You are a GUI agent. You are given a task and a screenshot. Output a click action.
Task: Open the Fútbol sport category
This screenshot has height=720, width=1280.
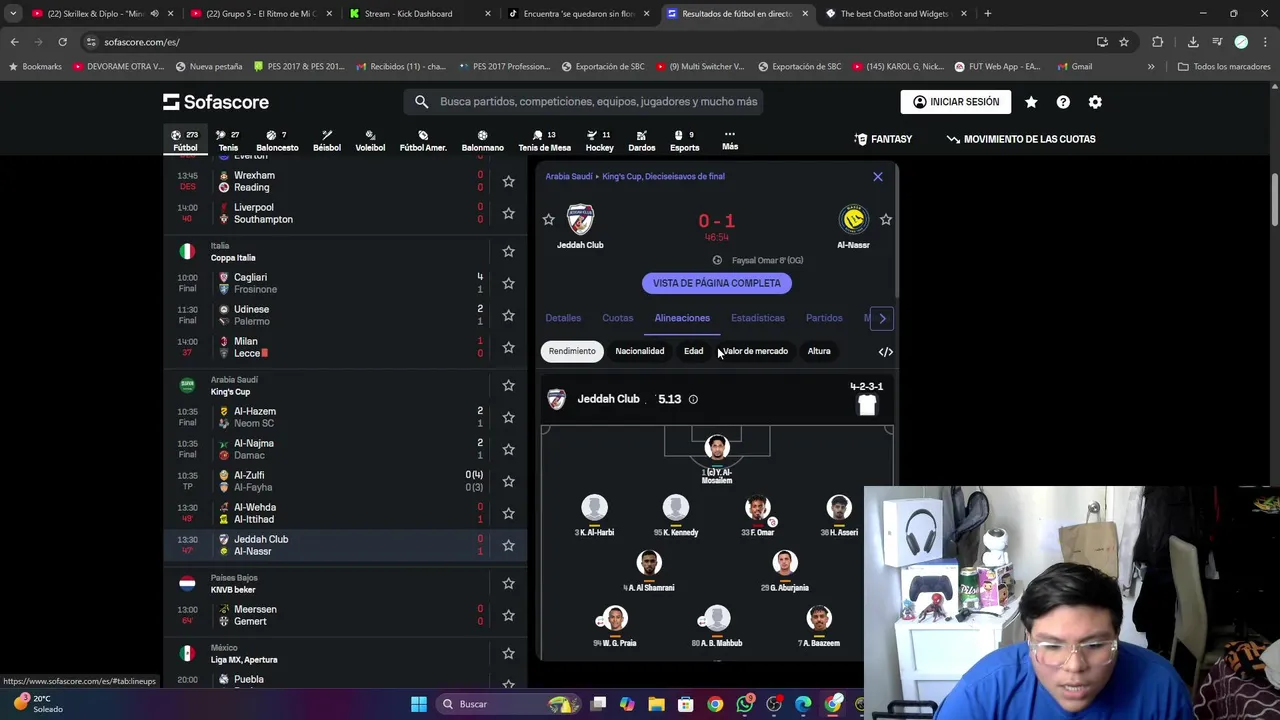pos(185,140)
